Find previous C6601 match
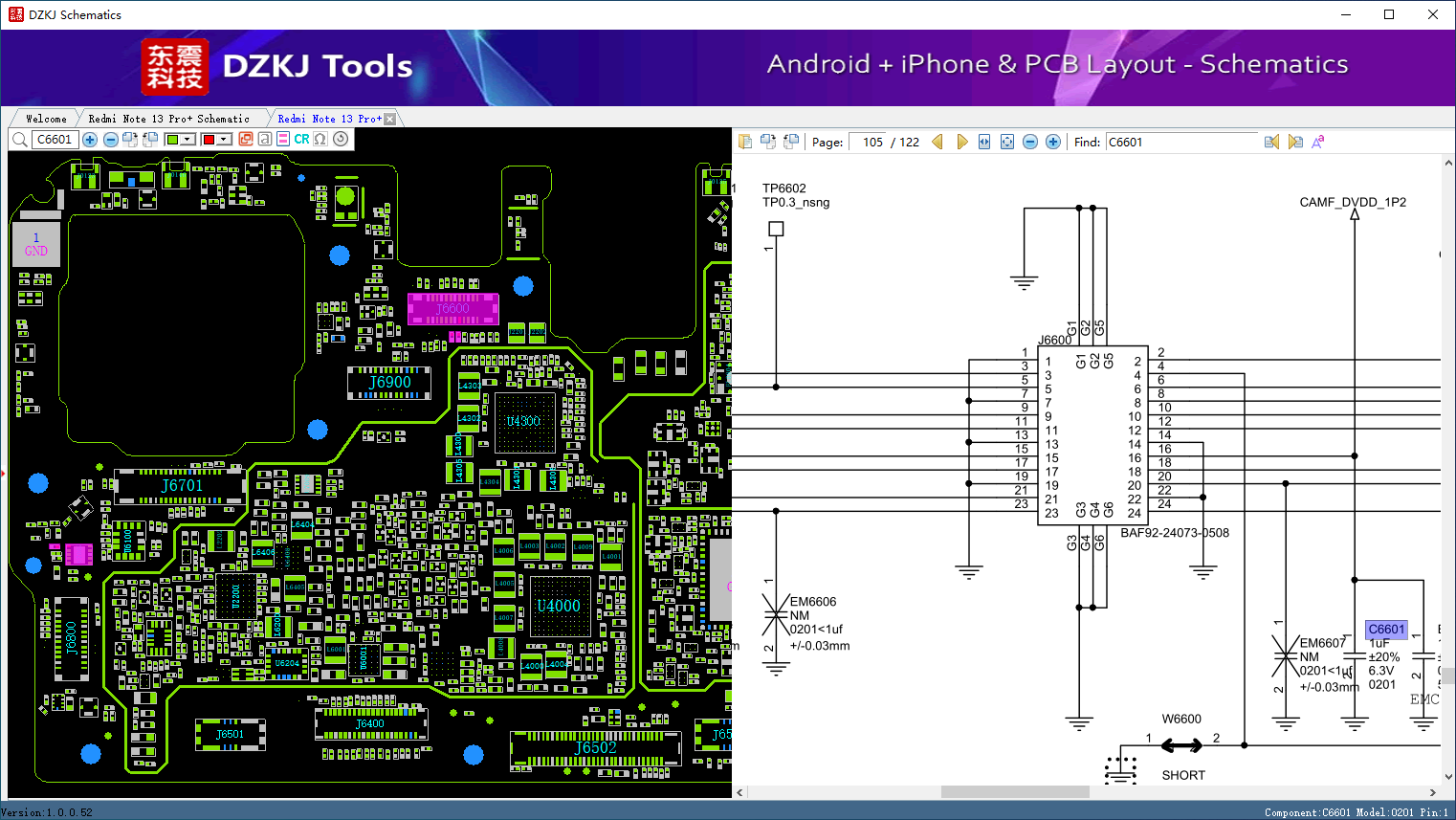 pyautogui.click(x=1271, y=142)
